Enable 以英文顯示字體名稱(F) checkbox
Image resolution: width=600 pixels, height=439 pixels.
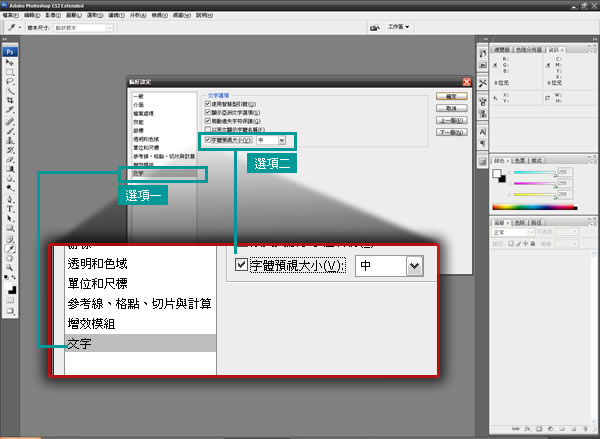pyautogui.click(x=208, y=129)
